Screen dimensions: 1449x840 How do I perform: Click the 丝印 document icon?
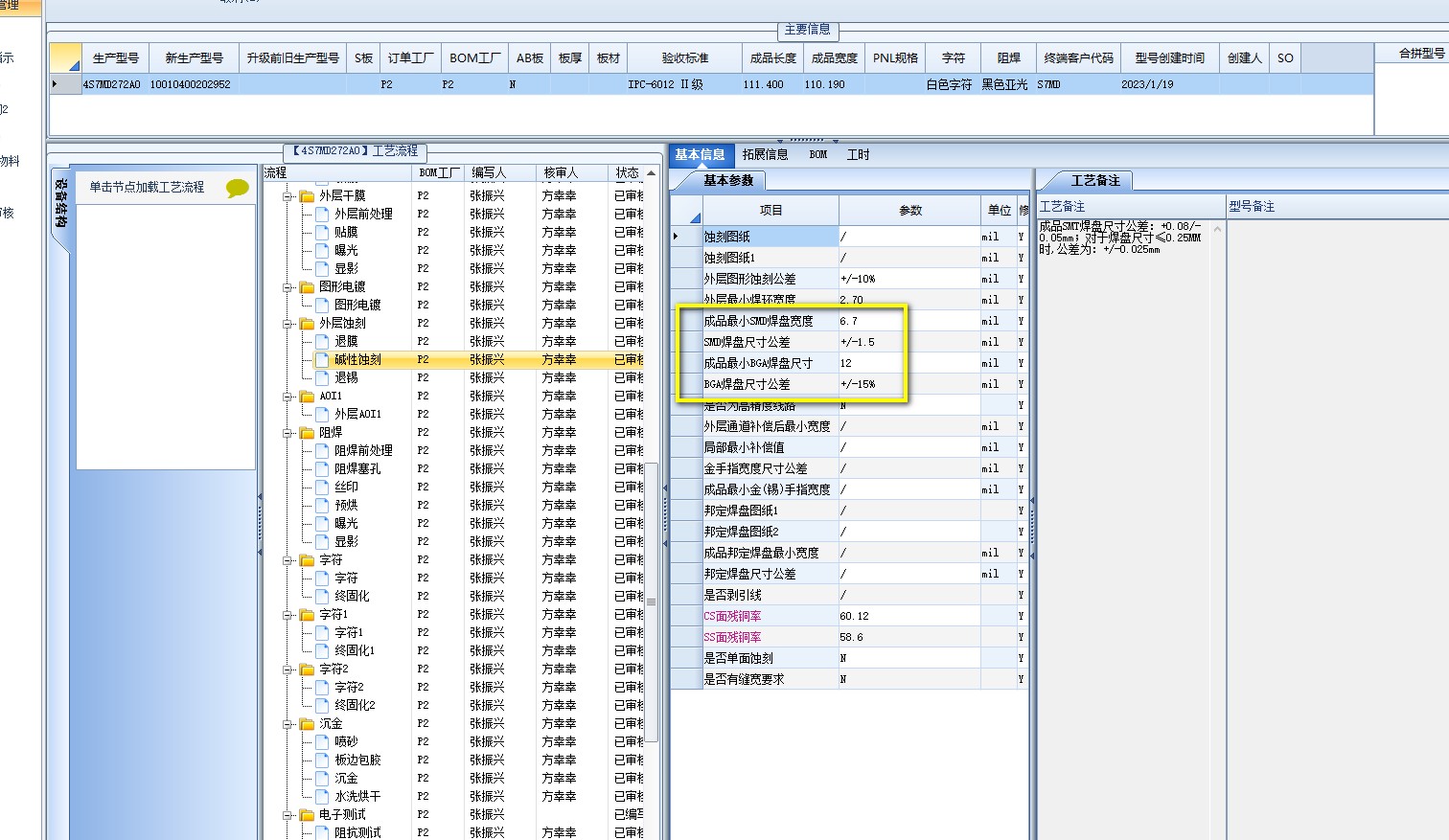point(322,487)
